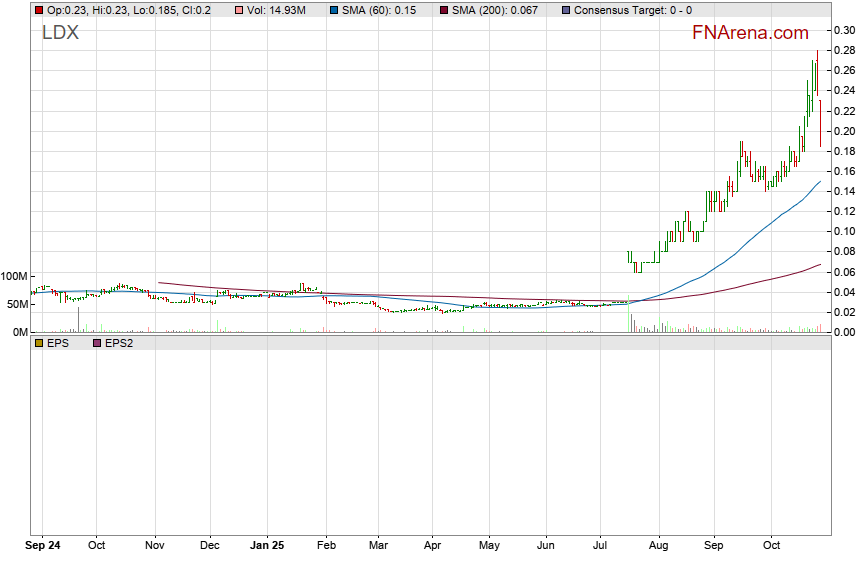The height and width of the screenshot is (566, 859).
Task: Click the 0.30 price axis label
Action: coord(845,30)
